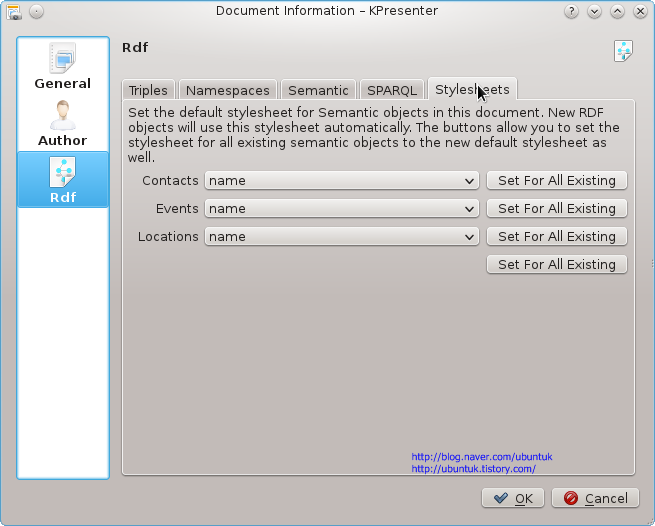This screenshot has height=526, width=655.
Task: Close the Document Information dialog
Action: pyautogui.click(x=640, y=11)
